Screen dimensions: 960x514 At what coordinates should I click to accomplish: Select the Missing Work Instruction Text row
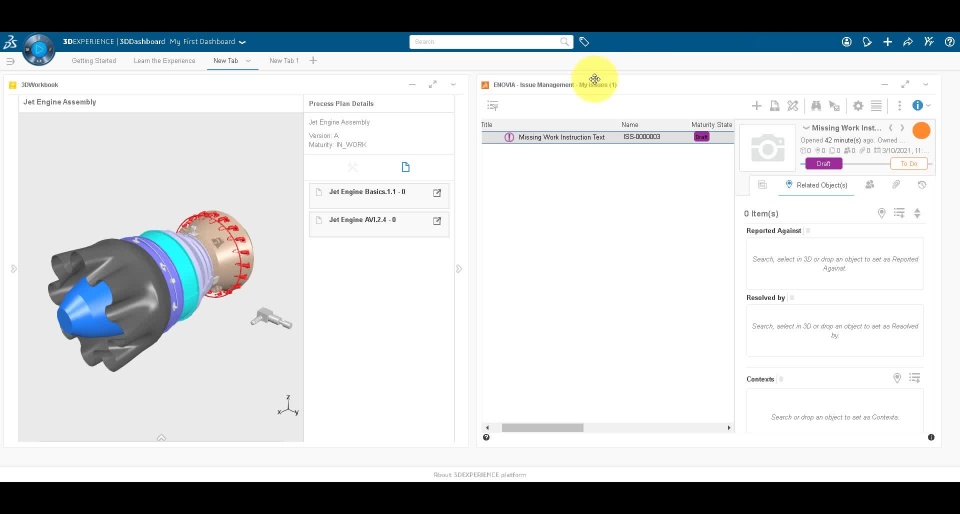607,137
